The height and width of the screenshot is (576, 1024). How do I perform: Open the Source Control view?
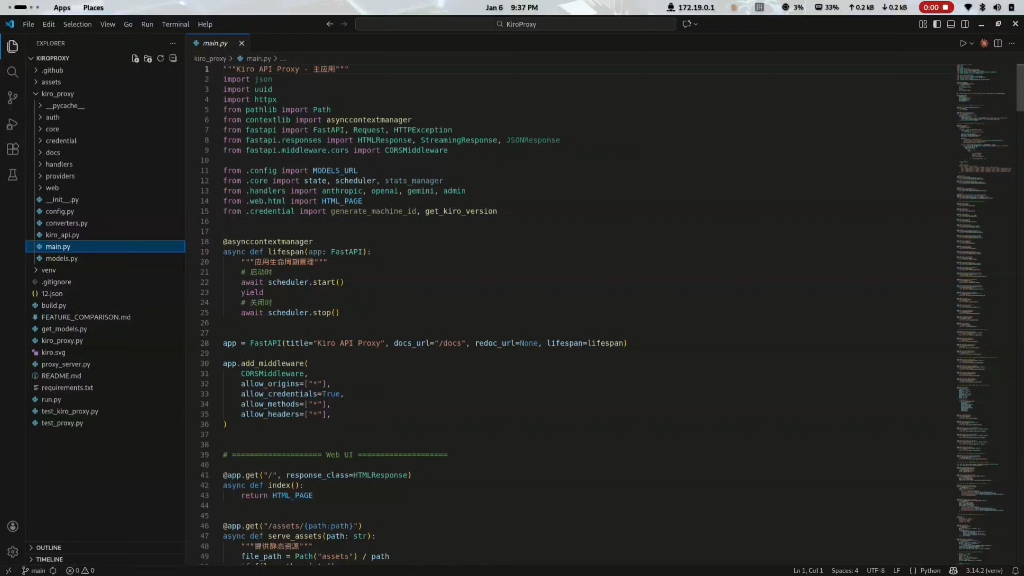pyautogui.click(x=12, y=98)
